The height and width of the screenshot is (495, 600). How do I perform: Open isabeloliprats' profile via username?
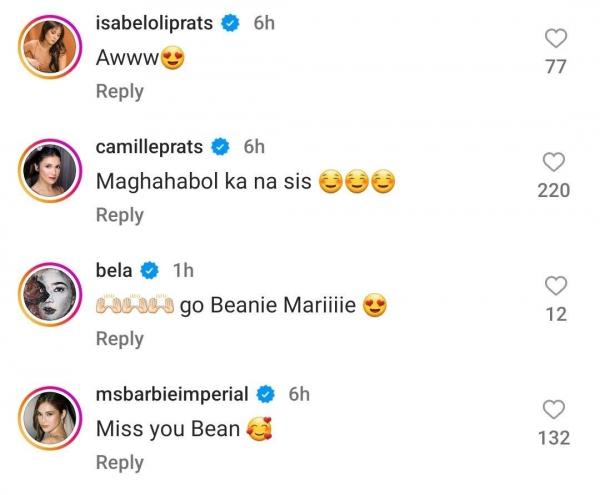pyautogui.click(x=154, y=23)
